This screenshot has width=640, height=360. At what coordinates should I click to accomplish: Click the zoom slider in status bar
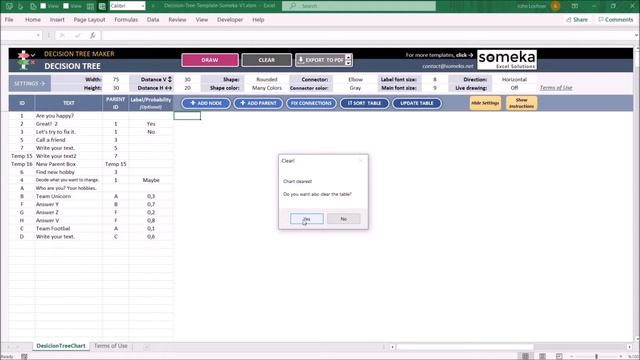(596, 356)
